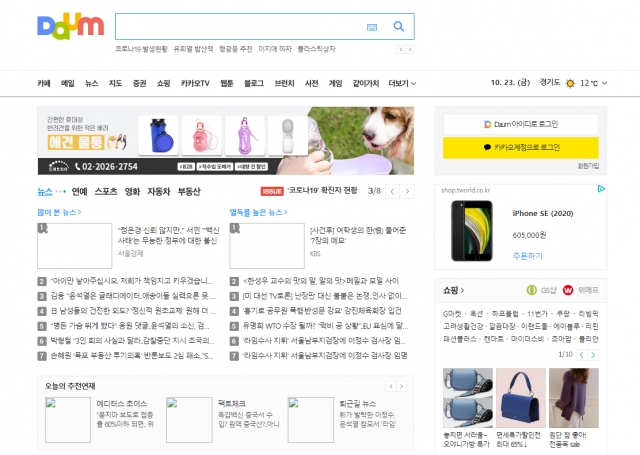The image size is (640, 455).
Task: Go to previous shopping page arrow next to 1/10
Action: pos(582,355)
